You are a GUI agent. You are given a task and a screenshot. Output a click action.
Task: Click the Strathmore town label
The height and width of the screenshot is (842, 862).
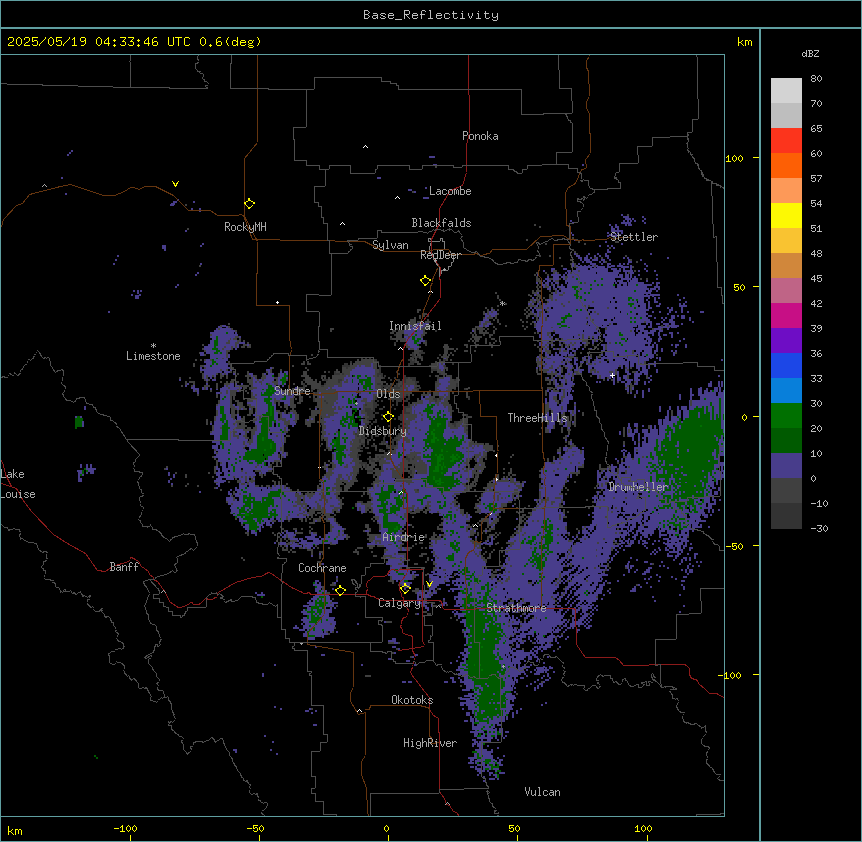tap(516, 608)
